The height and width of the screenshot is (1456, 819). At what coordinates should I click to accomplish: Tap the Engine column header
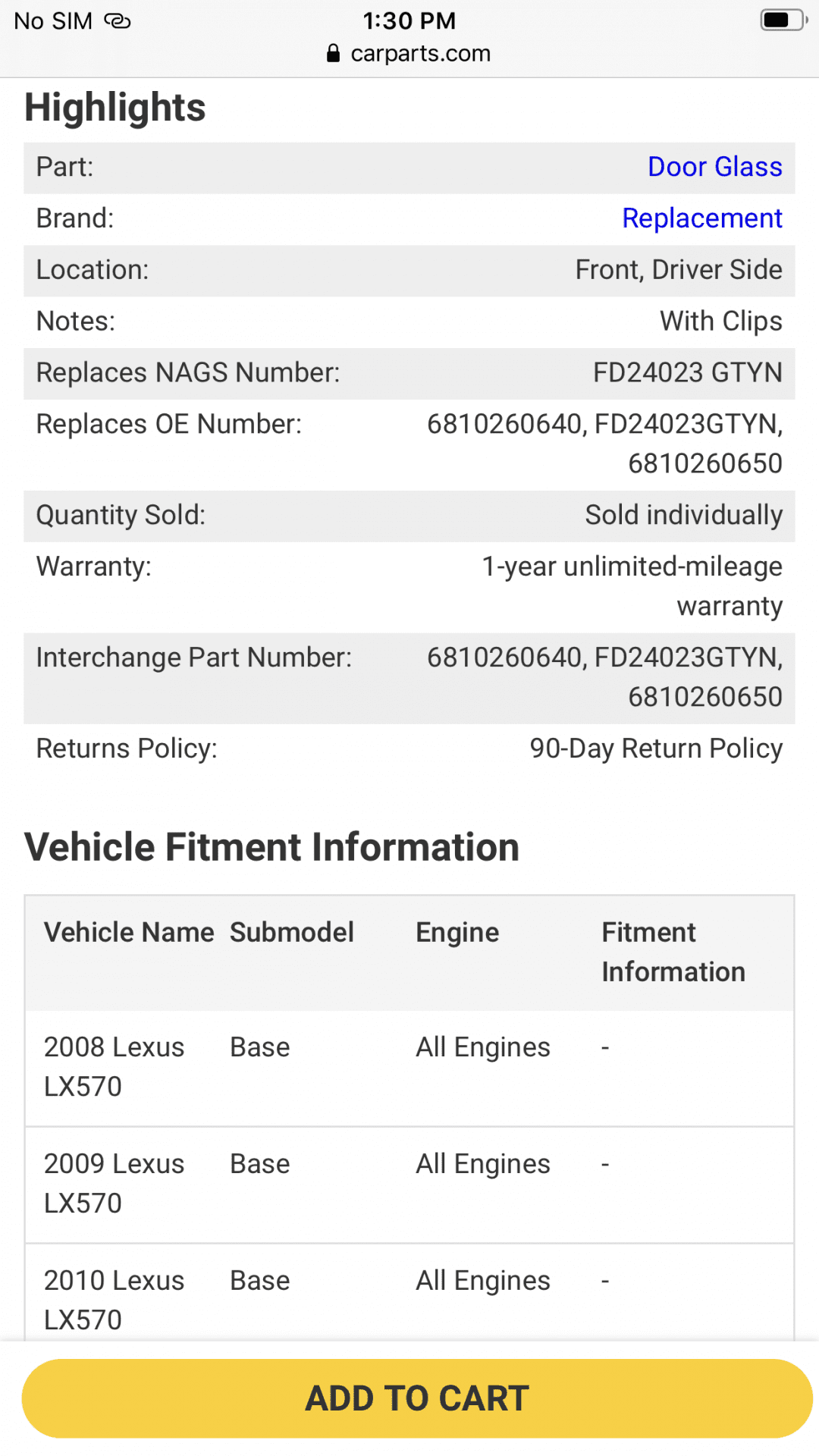click(x=457, y=934)
